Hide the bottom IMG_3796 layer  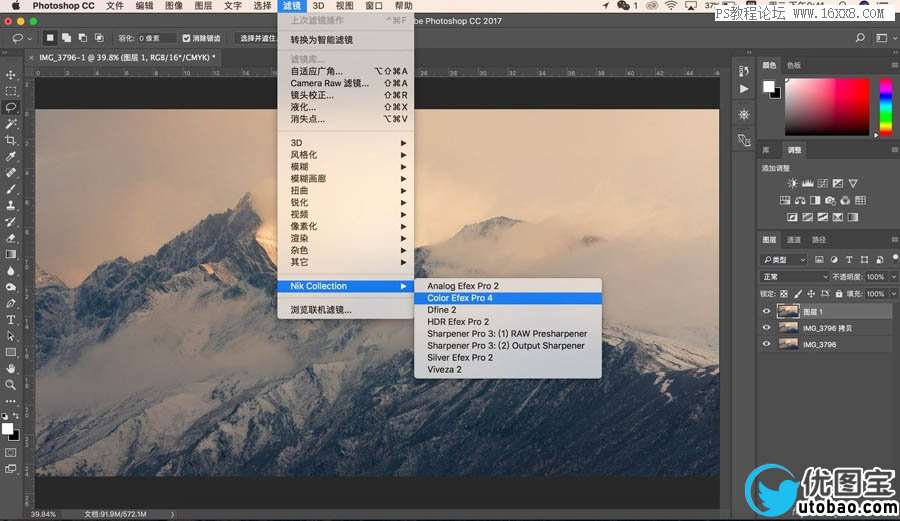[x=766, y=344]
